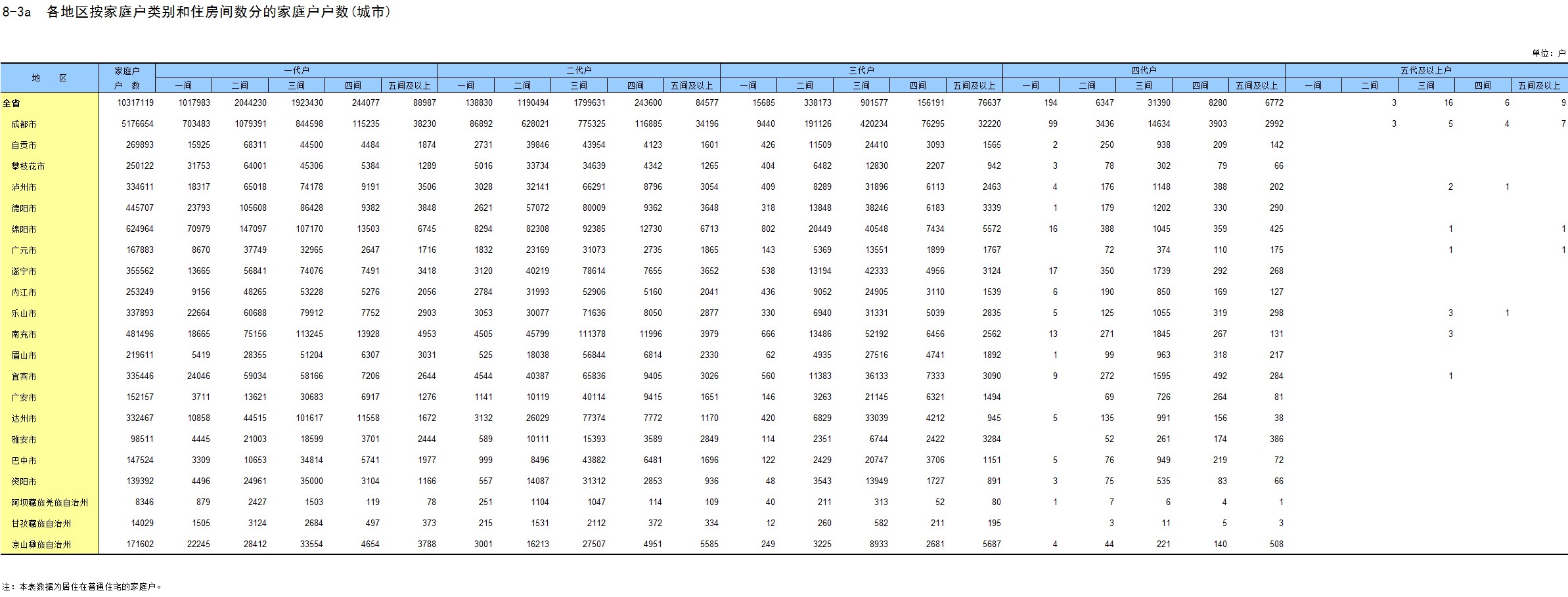The image size is (1568, 597).
Task: Click the 成都市 row label
Action: (24, 124)
